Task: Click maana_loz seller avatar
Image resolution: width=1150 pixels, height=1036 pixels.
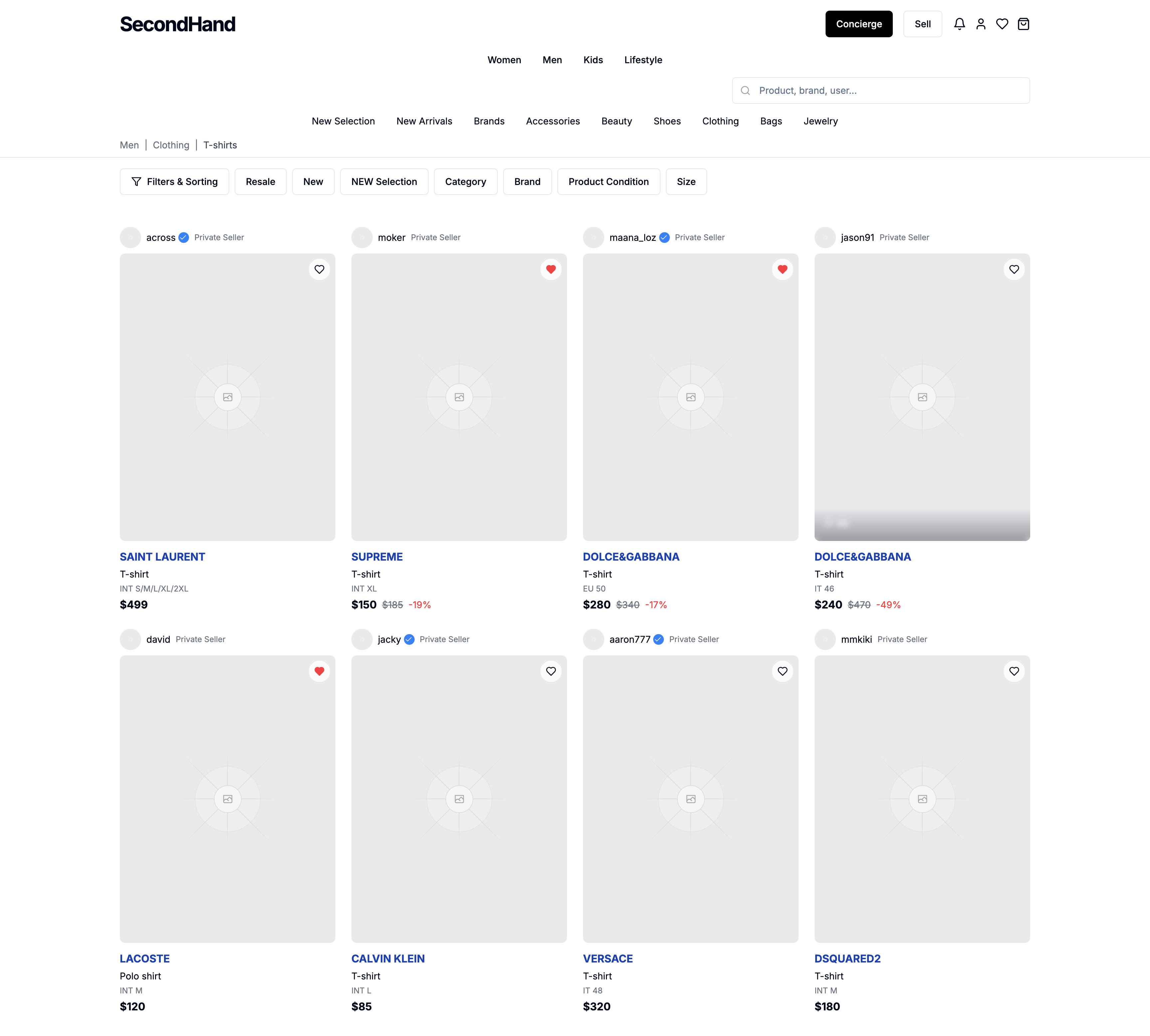Action: coord(593,237)
